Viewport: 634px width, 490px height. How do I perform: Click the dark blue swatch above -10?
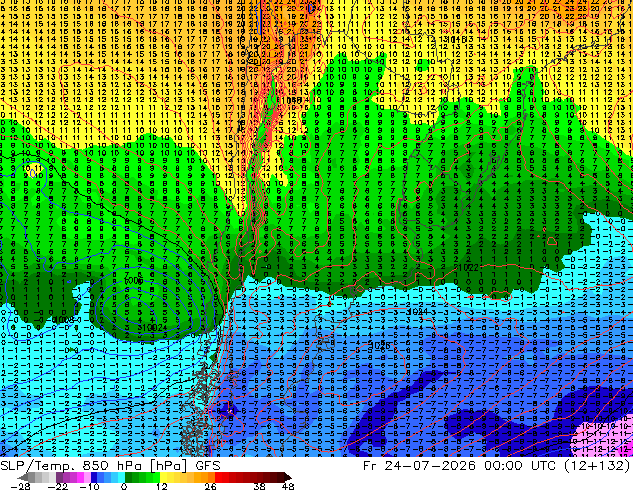(x=94, y=477)
